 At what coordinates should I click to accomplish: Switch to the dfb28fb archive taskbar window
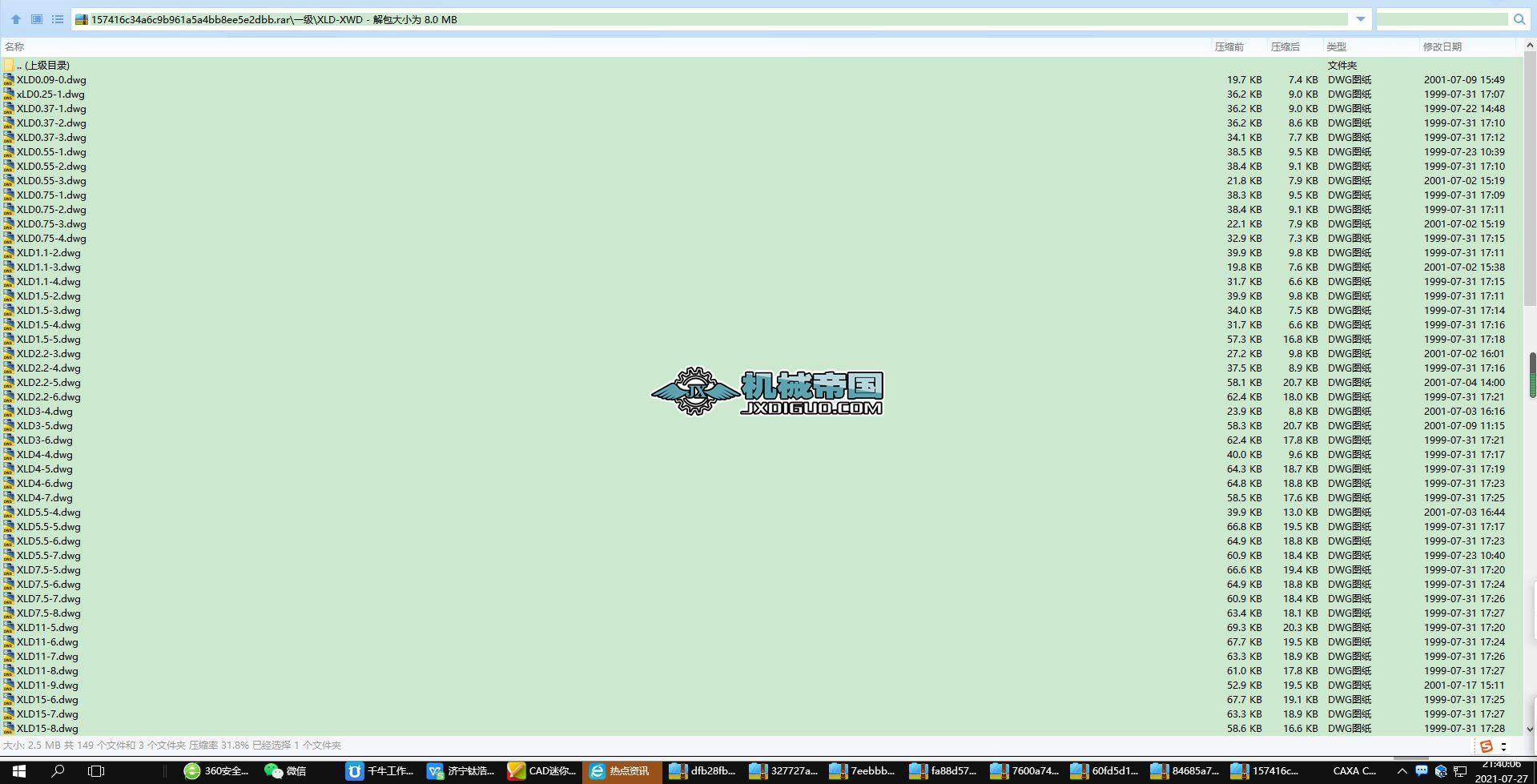point(702,770)
